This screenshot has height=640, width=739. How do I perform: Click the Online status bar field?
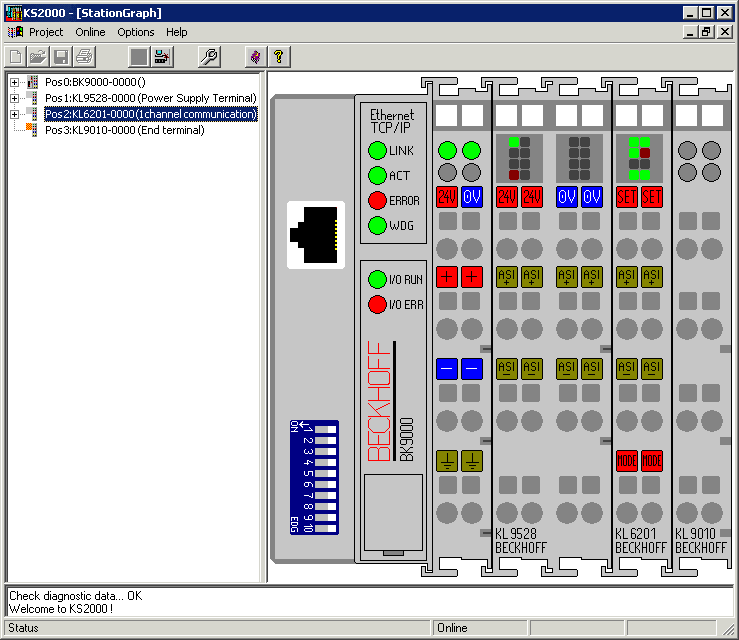click(x=480, y=628)
